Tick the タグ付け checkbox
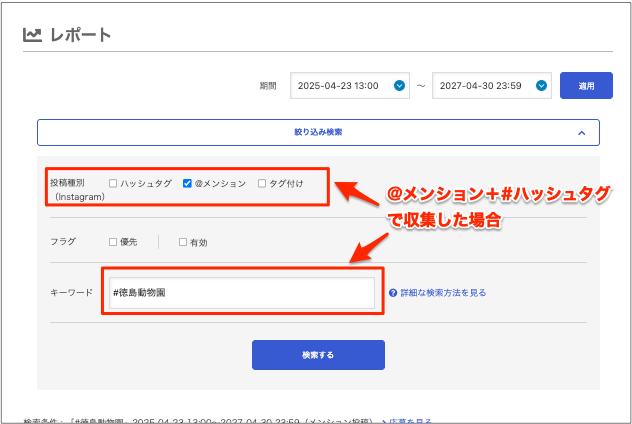The height and width of the screenshot is (424, 632). tap(262, 184)
